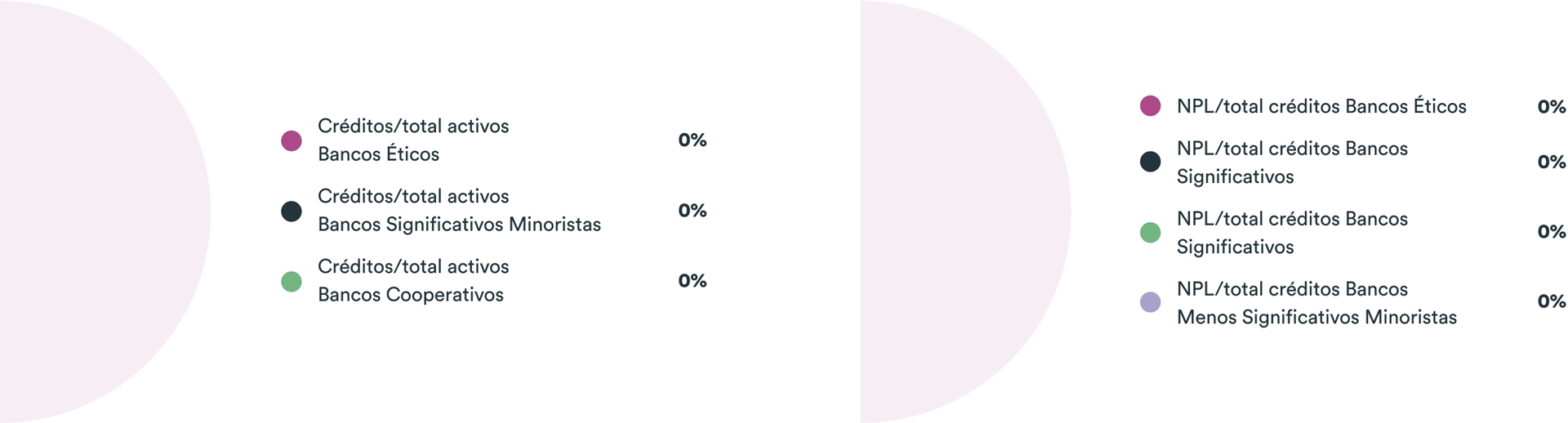This screenshot has height=423, width=1568.
Task: Select the NPL/total créditos Bancos Éticos label
Action: [1321, 106]
